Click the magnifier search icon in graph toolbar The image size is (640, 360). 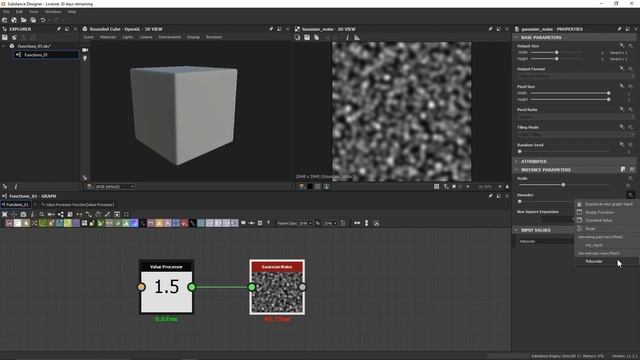pos(42,214)
